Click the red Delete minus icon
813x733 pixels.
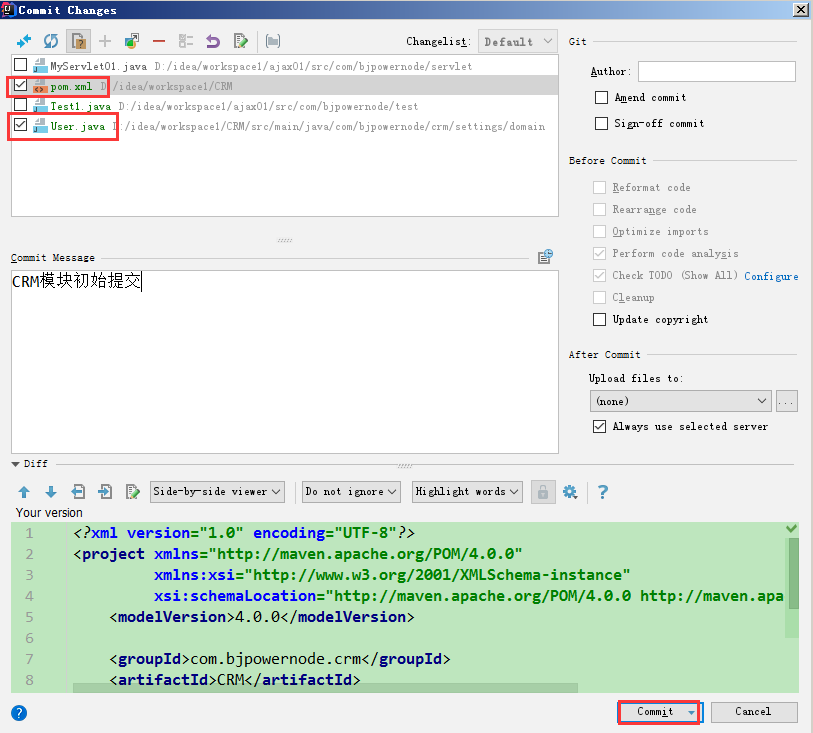tap(159, 41)
